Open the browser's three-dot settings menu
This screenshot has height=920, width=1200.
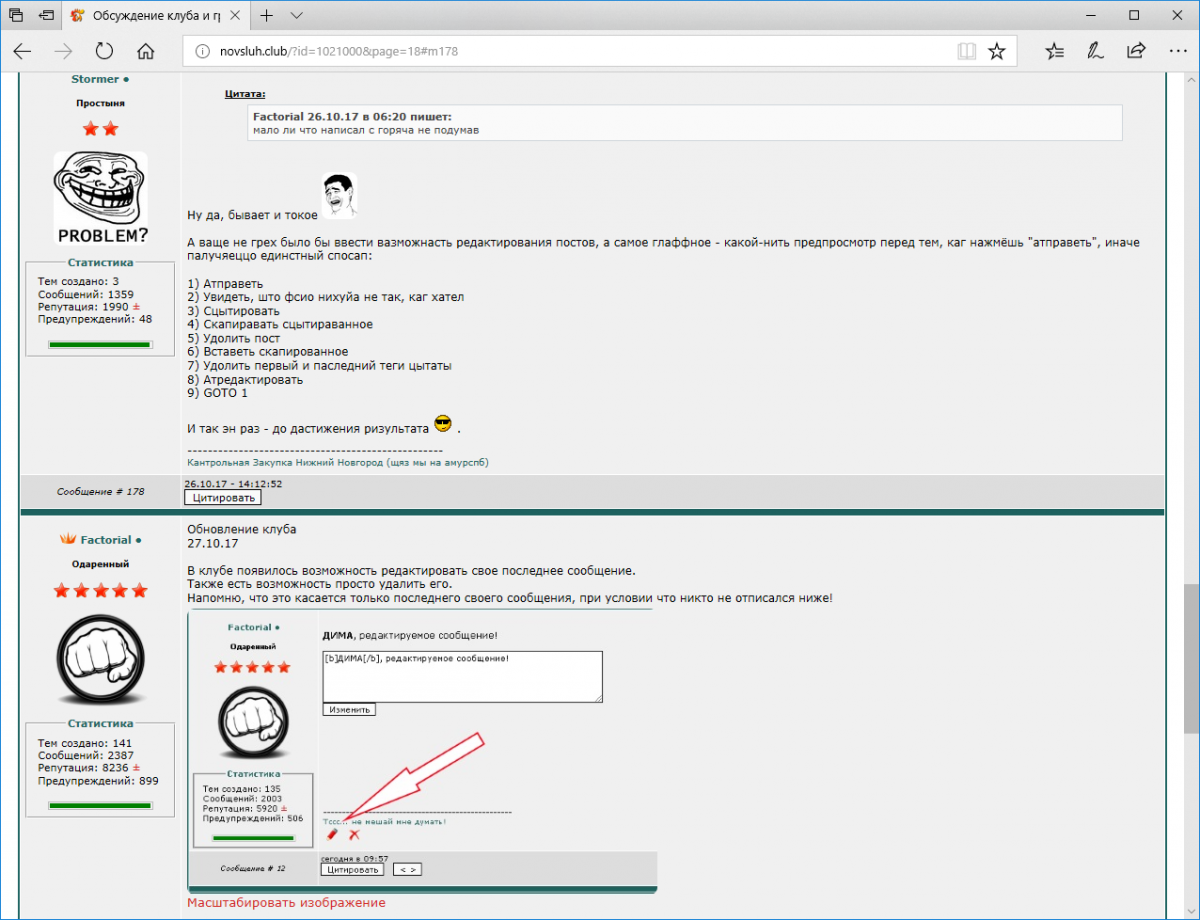point(1176,51)
